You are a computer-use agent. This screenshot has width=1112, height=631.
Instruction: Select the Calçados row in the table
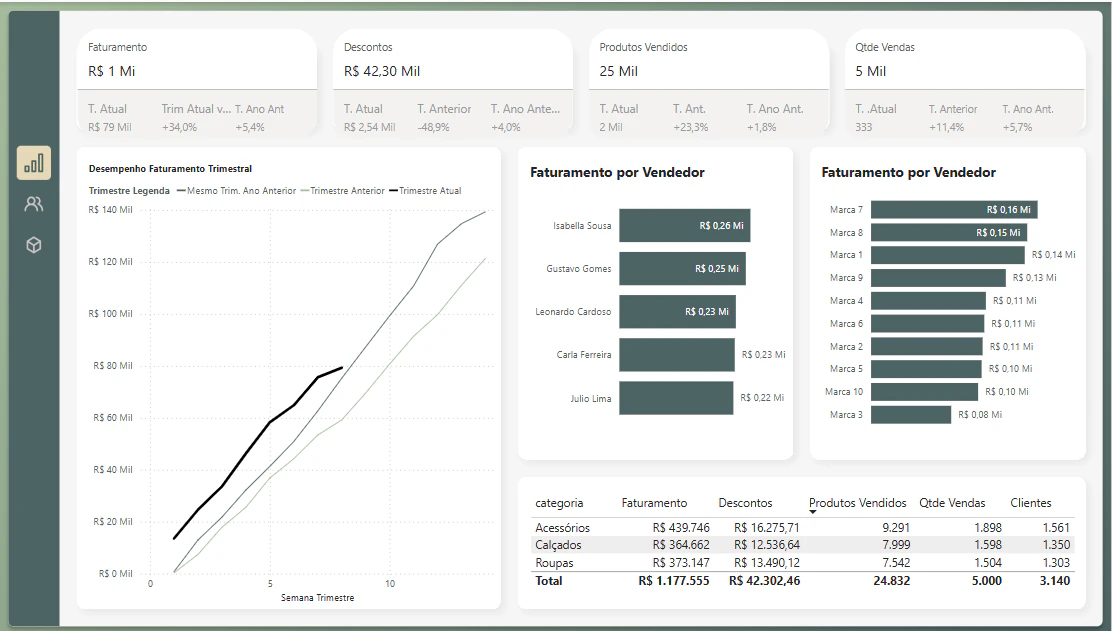(803, 545)
